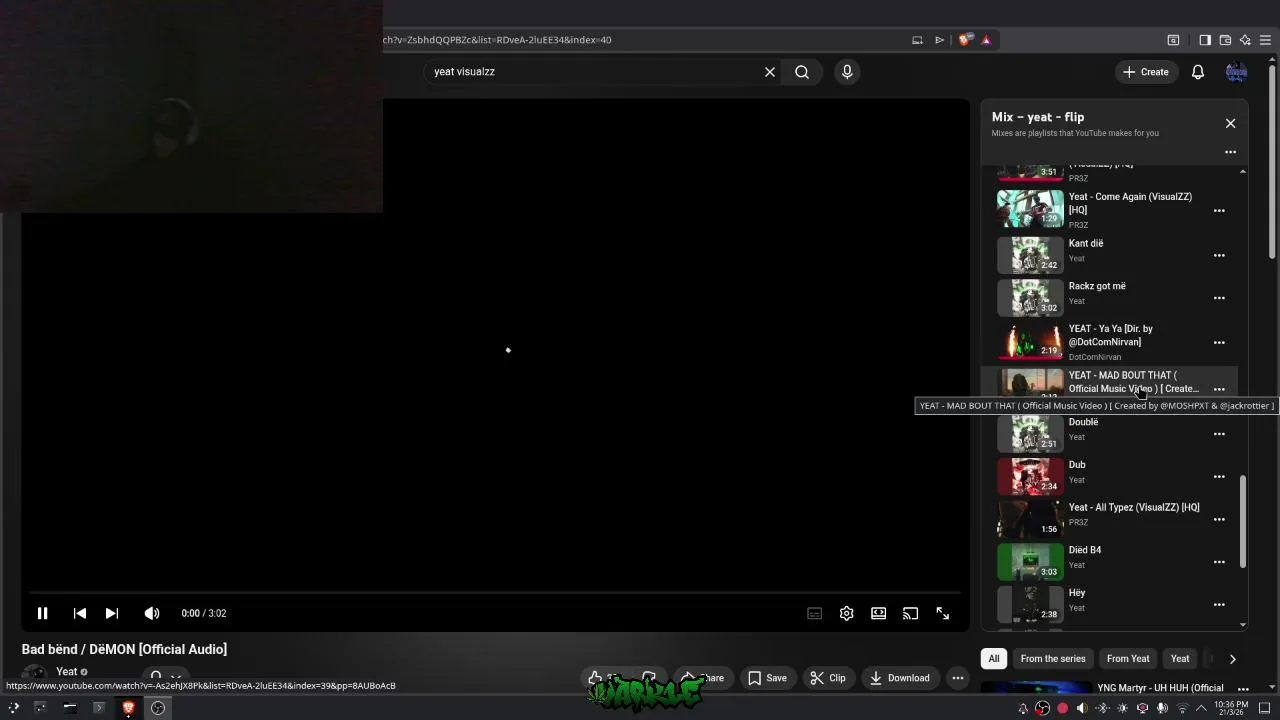Toggle Brave sidebar panel

[x=1205, y=40]
